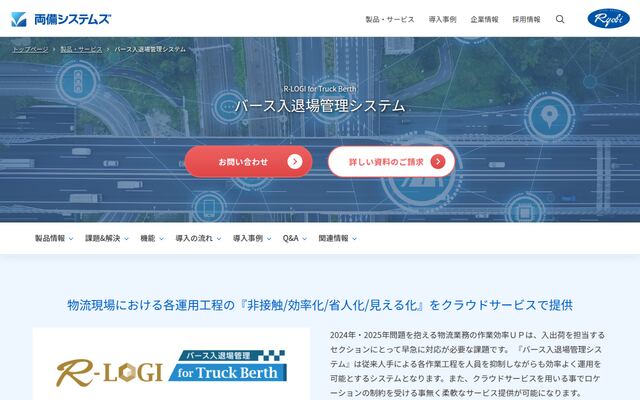Screen dimensions: 640x400
Task: Click the 両備システムズ logo
Action: coord(61,19)
